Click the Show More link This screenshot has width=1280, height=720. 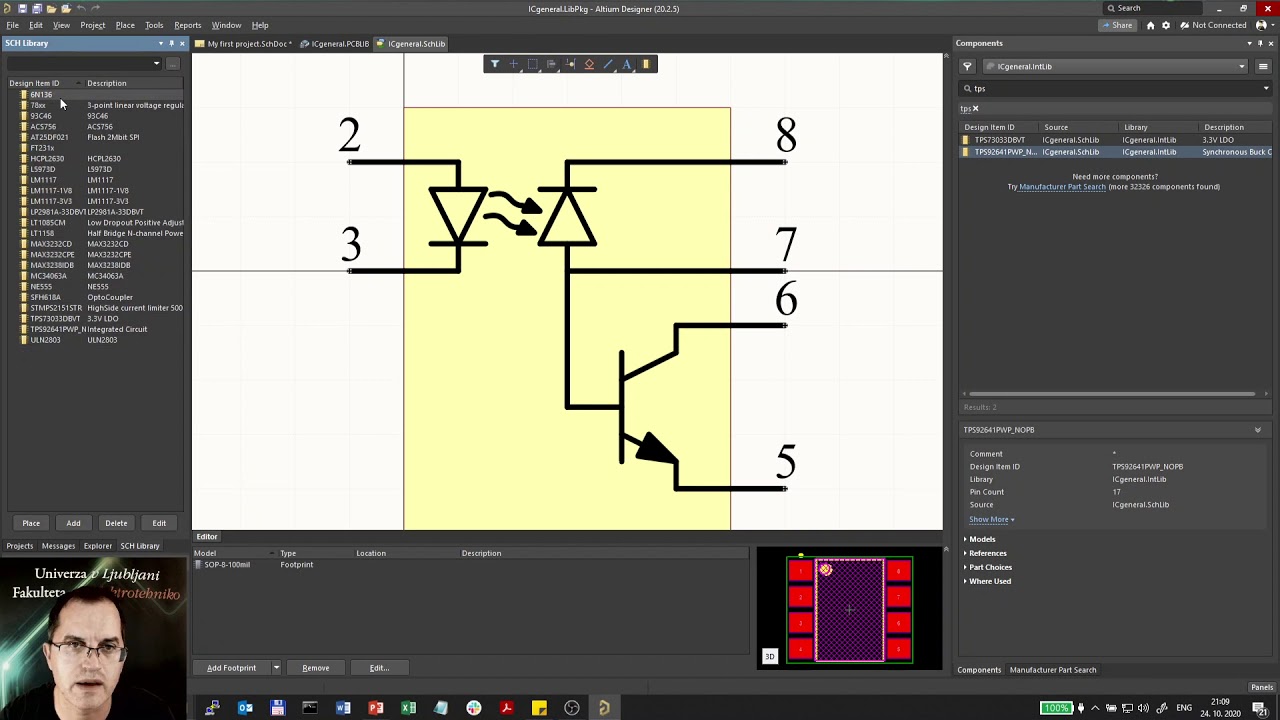(991, 519)
